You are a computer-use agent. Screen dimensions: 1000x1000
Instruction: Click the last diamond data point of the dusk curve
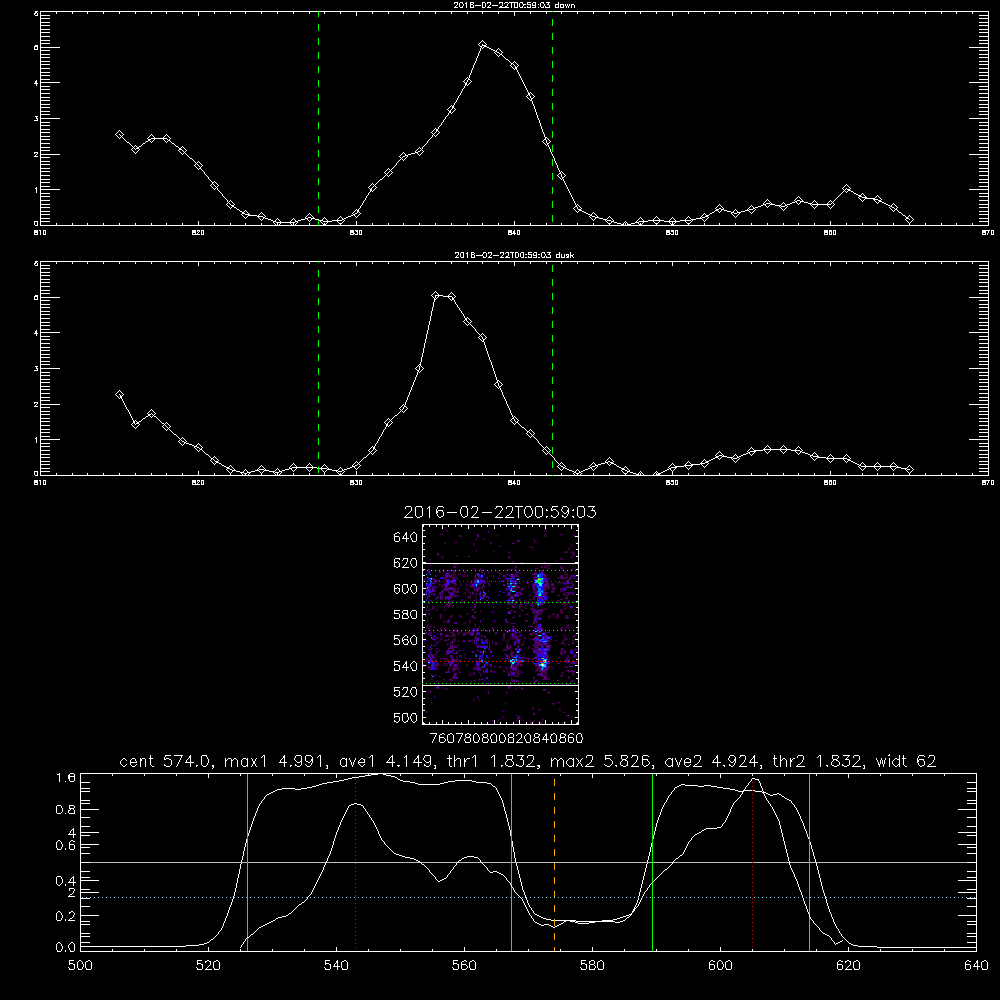pos(909,469)
